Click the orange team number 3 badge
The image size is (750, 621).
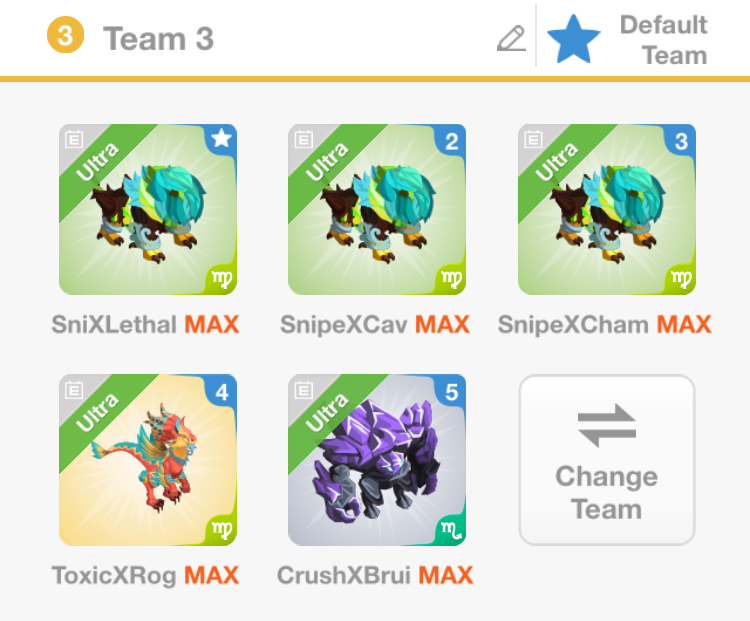(66, 35)
